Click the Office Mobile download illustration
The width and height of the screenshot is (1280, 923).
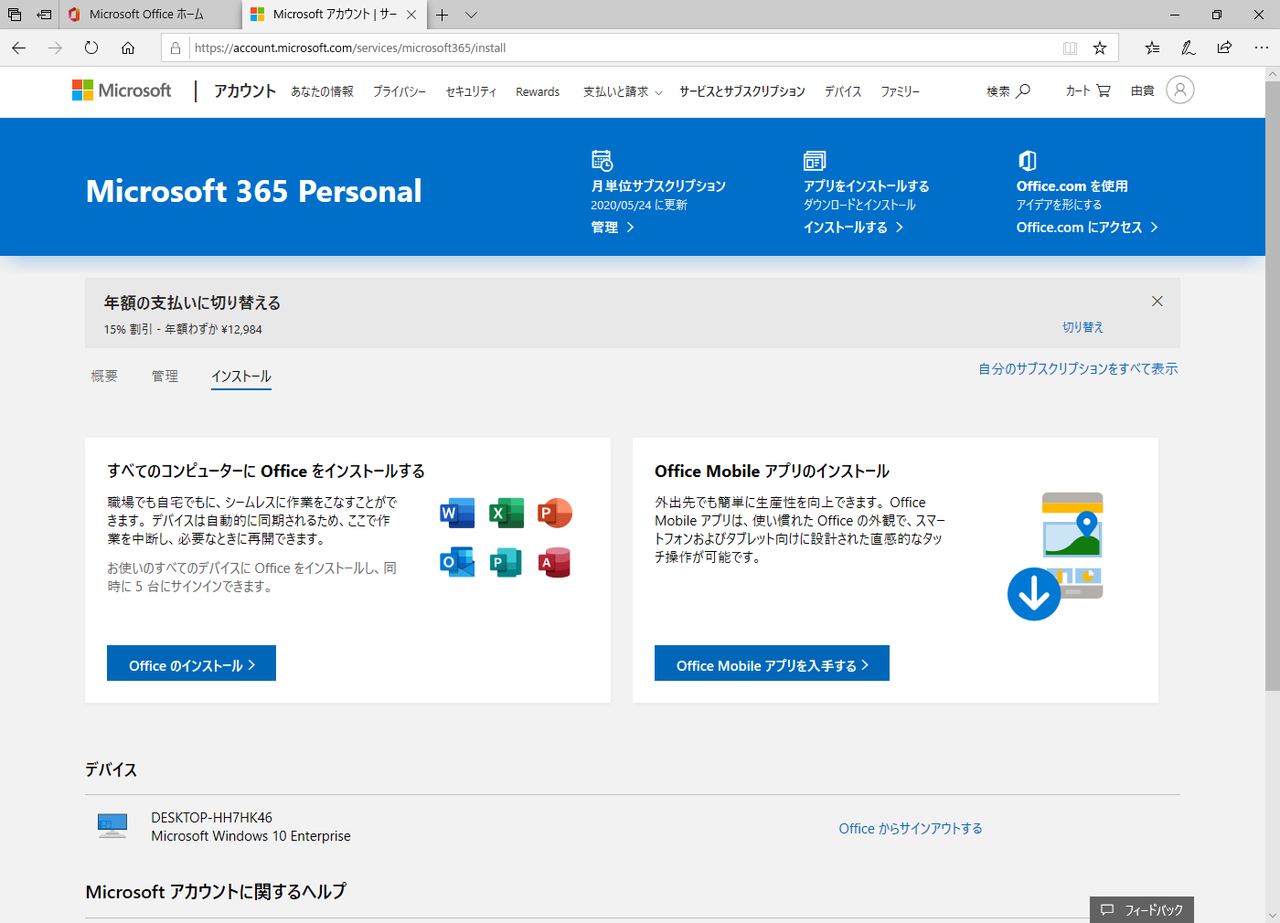(1056, 556)
